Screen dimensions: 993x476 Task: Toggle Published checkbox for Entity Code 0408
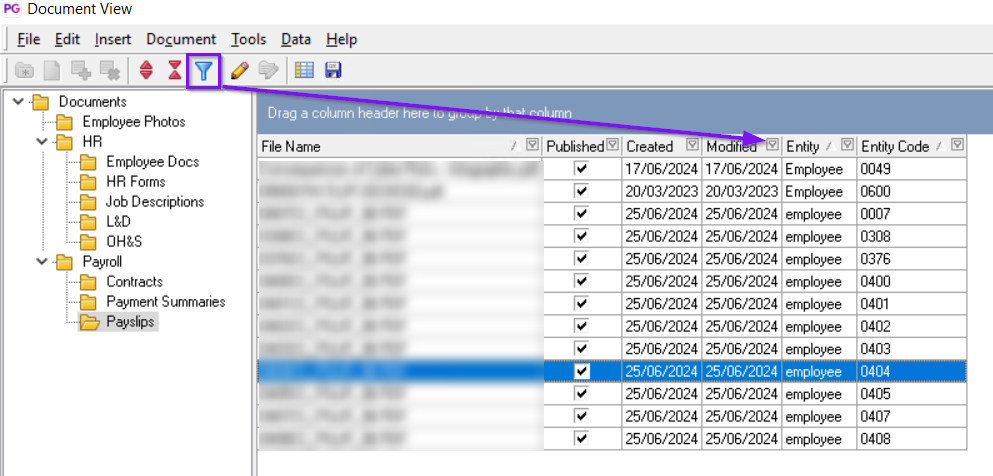click(x=582, y=439)
